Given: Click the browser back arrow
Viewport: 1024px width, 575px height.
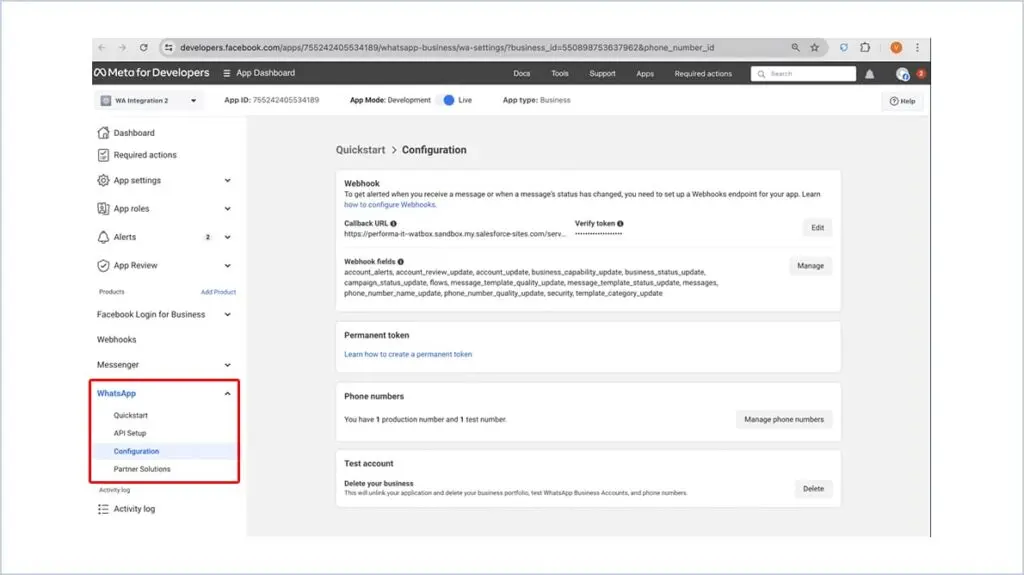Looking at the screenshot, I should click(102, 48).
